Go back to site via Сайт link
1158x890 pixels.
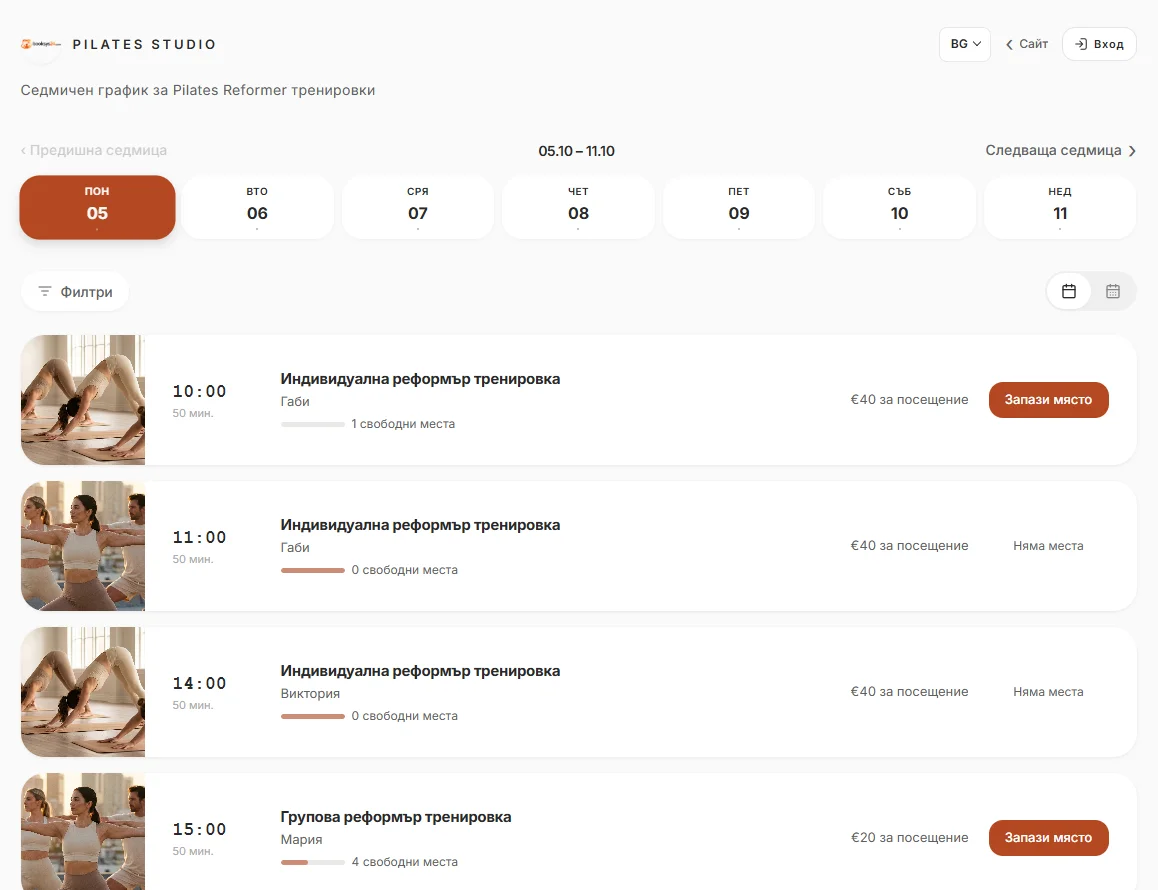(x=1027, y=44)
